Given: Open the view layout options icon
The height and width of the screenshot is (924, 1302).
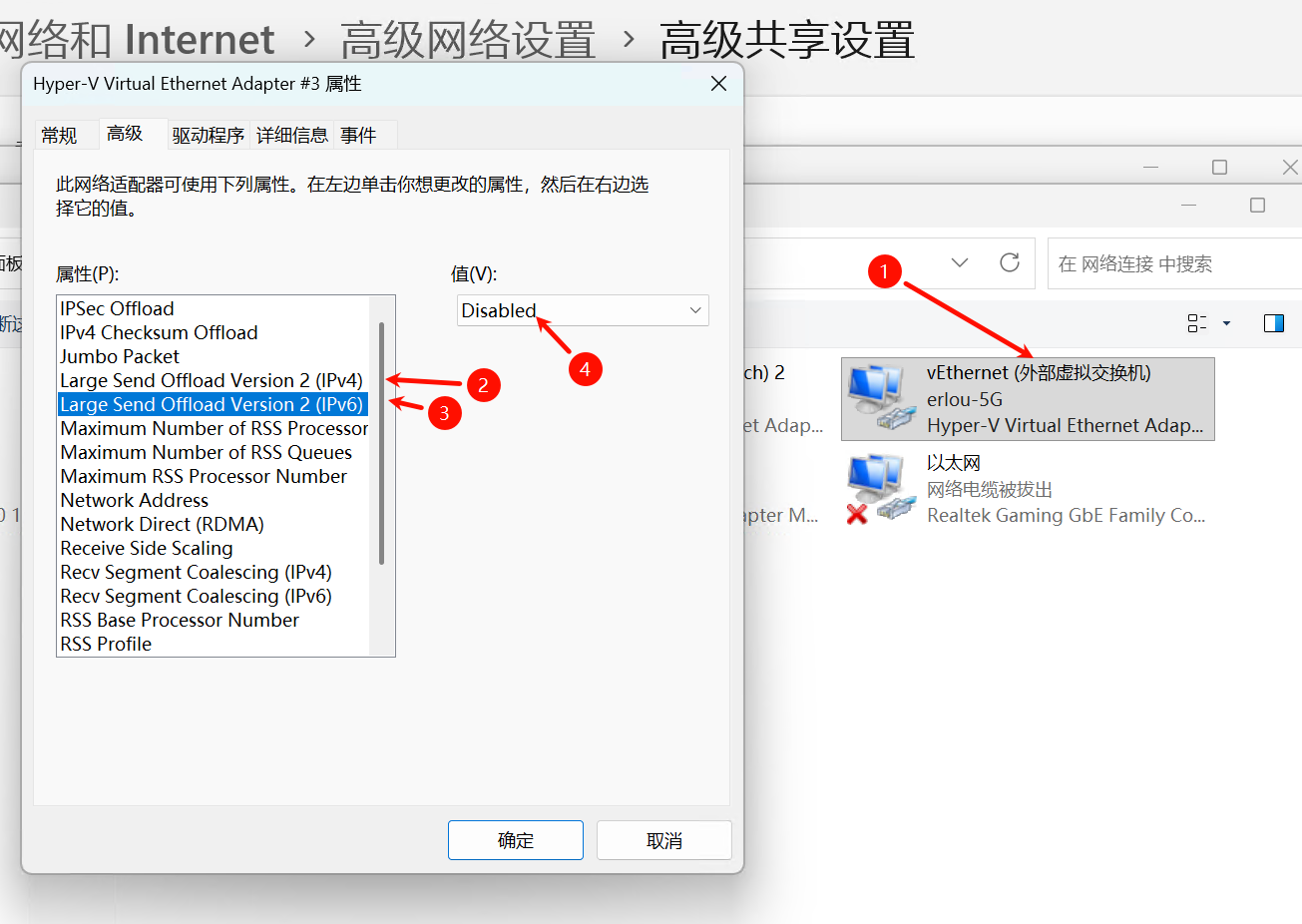Looking at the screenshot, I should (x=1197, y=323).
